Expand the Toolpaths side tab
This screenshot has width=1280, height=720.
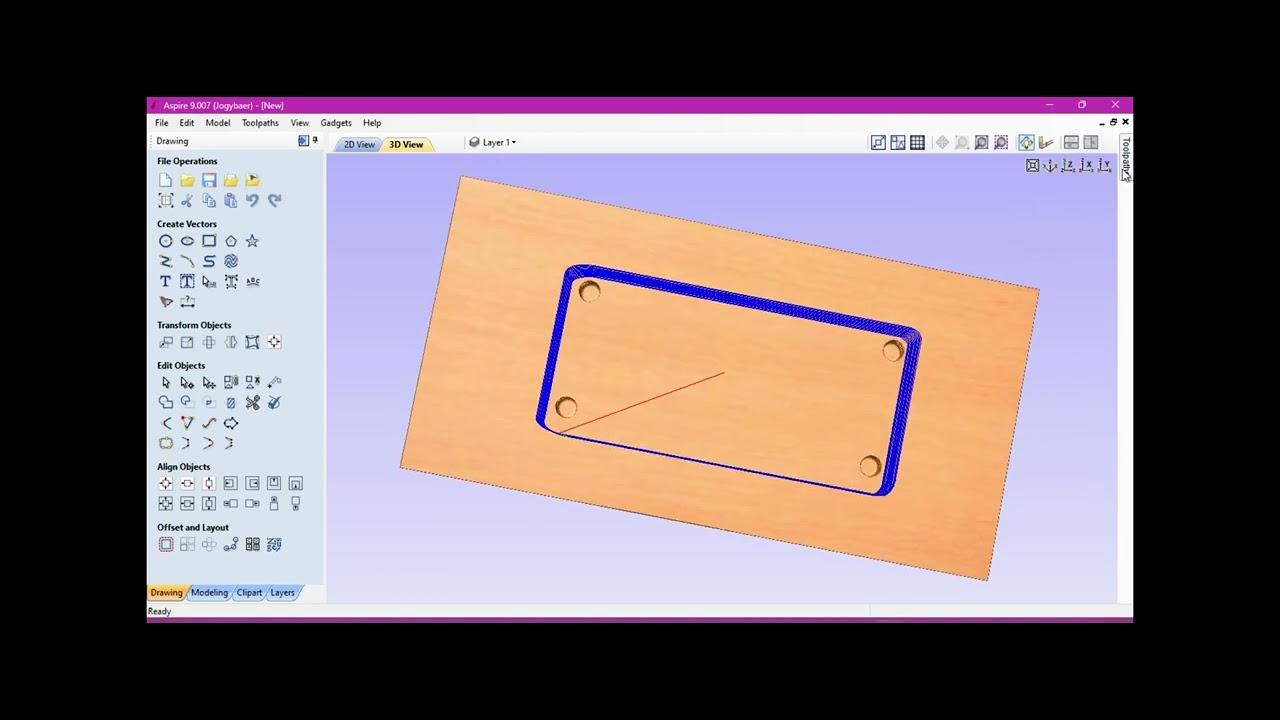(1125, 158)
